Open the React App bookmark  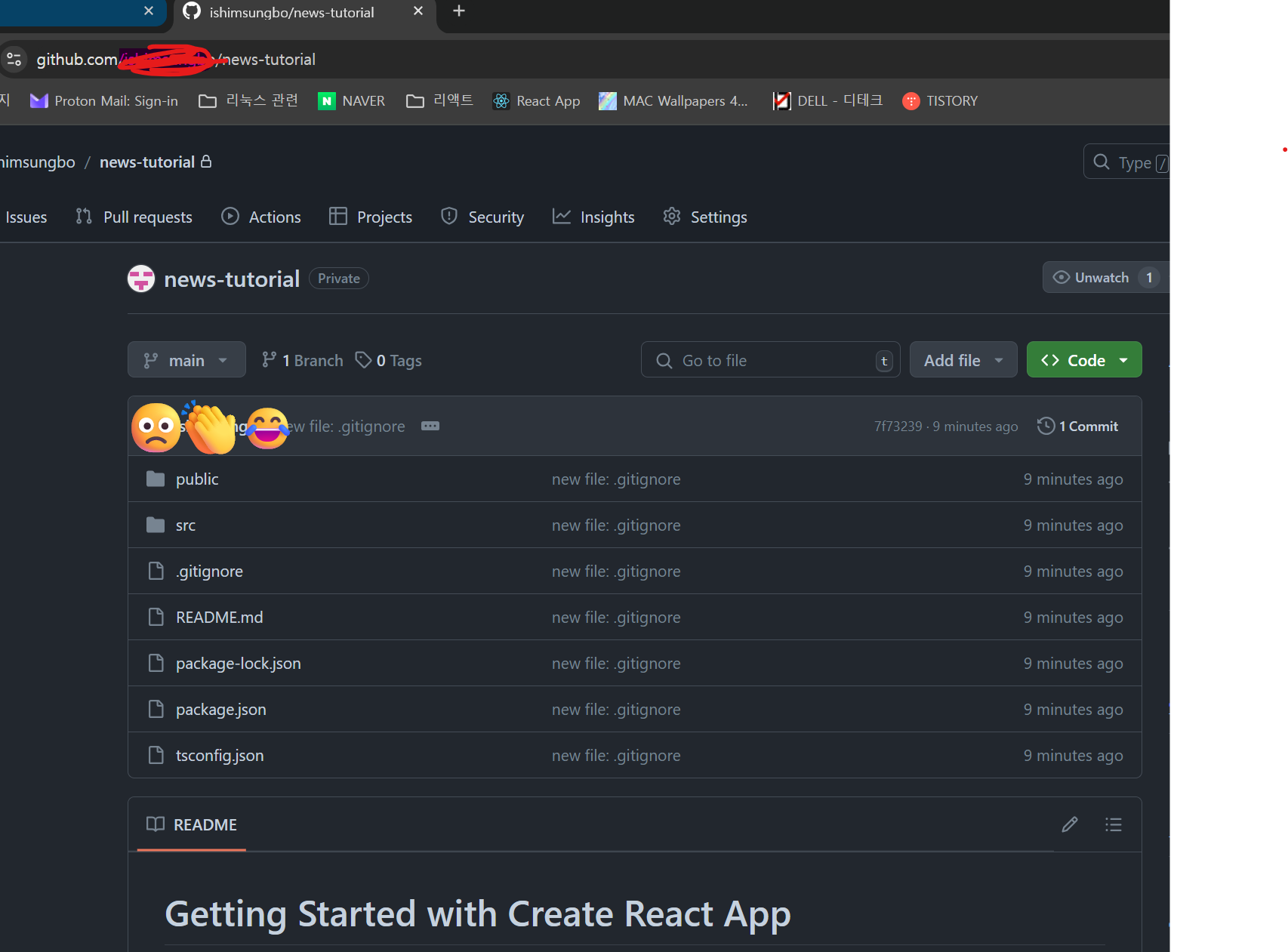pyautogui.click(x=536, y=101)
